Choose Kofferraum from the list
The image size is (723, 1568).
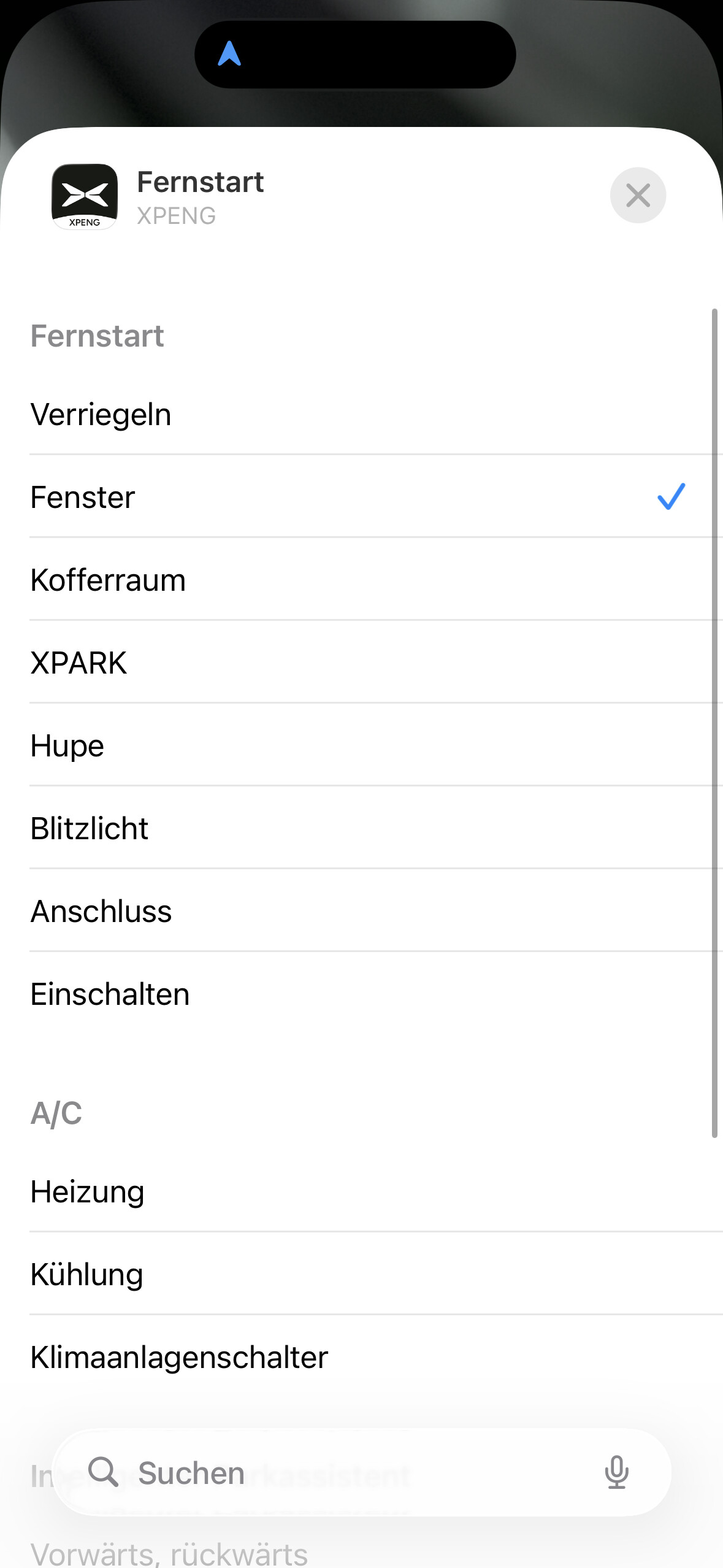pos(108,580)
